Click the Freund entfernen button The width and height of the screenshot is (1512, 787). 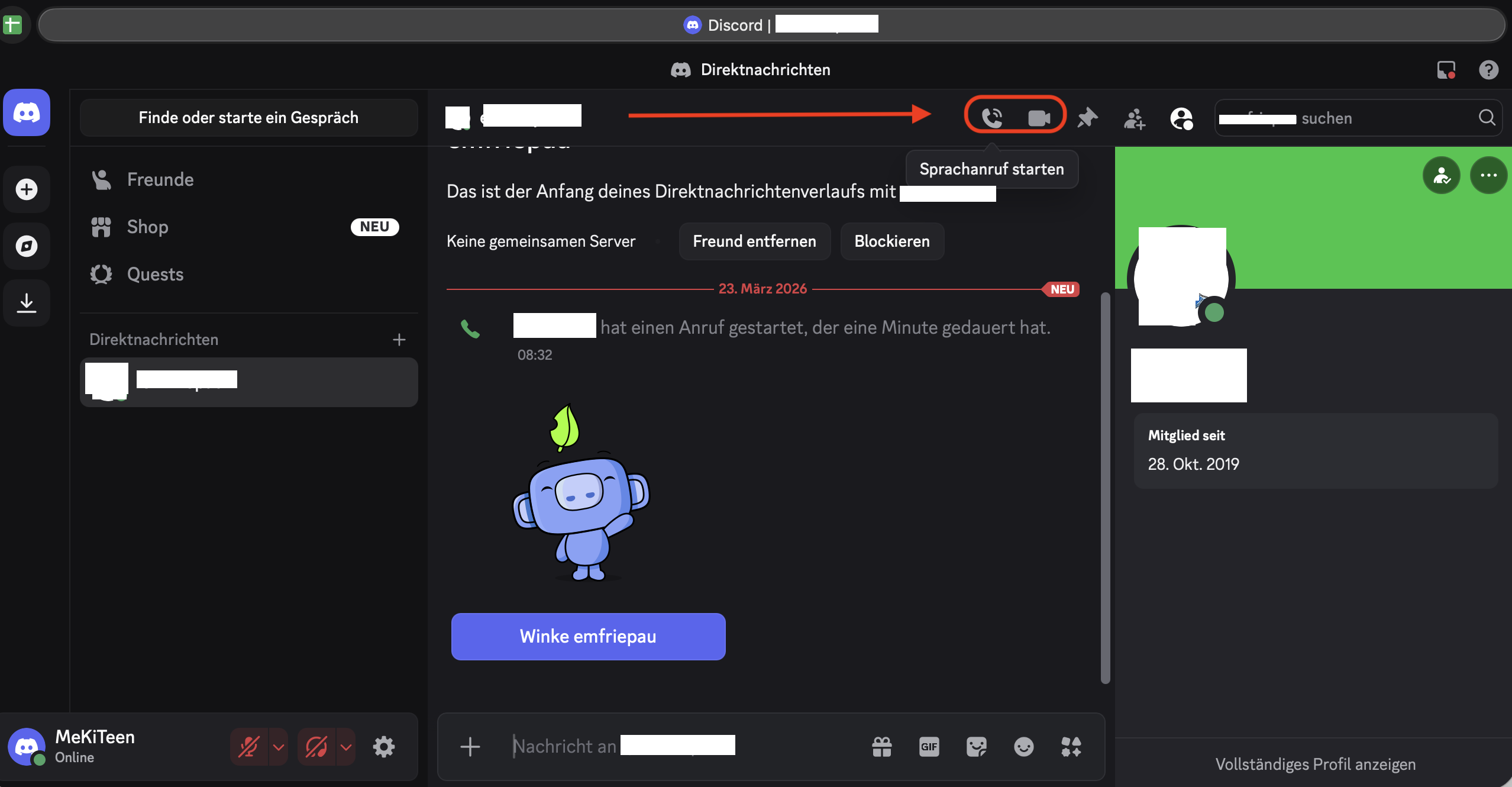pos(754,241)
